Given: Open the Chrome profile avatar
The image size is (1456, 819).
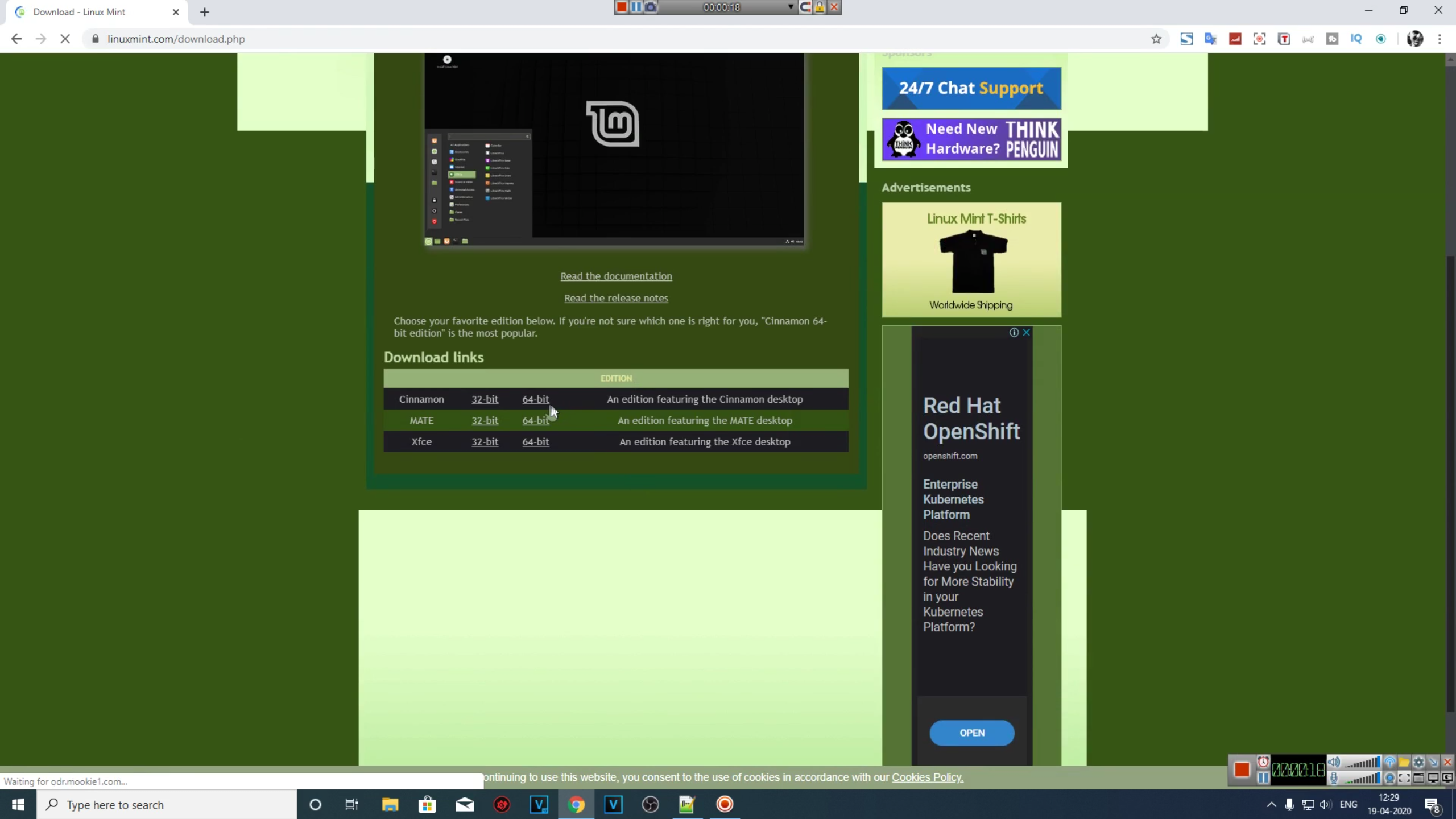Looking at the screenshot, I should (x=1416, y=39).
